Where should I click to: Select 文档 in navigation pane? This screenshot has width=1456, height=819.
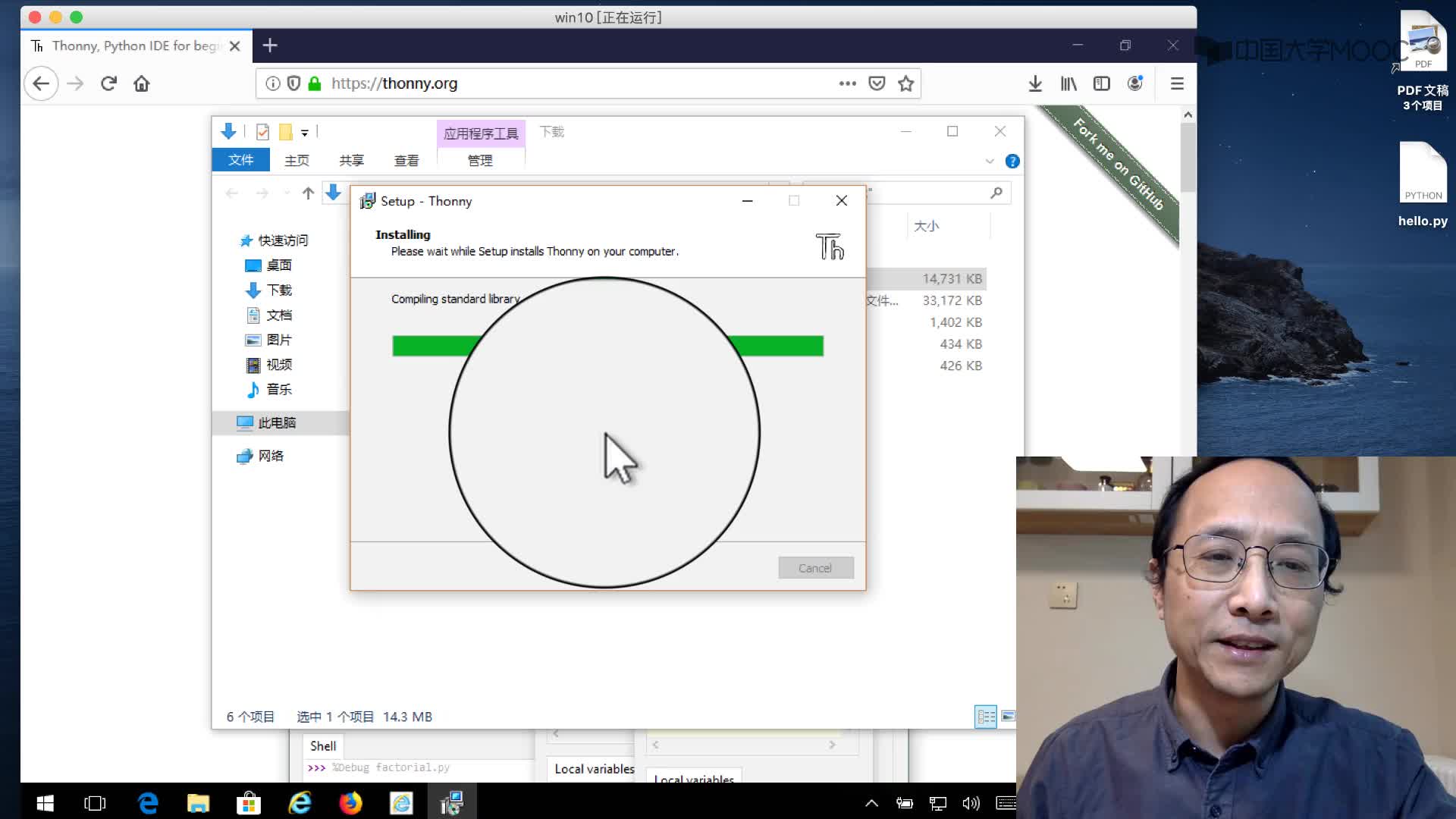pyautogui.click(x=268, y=315)
